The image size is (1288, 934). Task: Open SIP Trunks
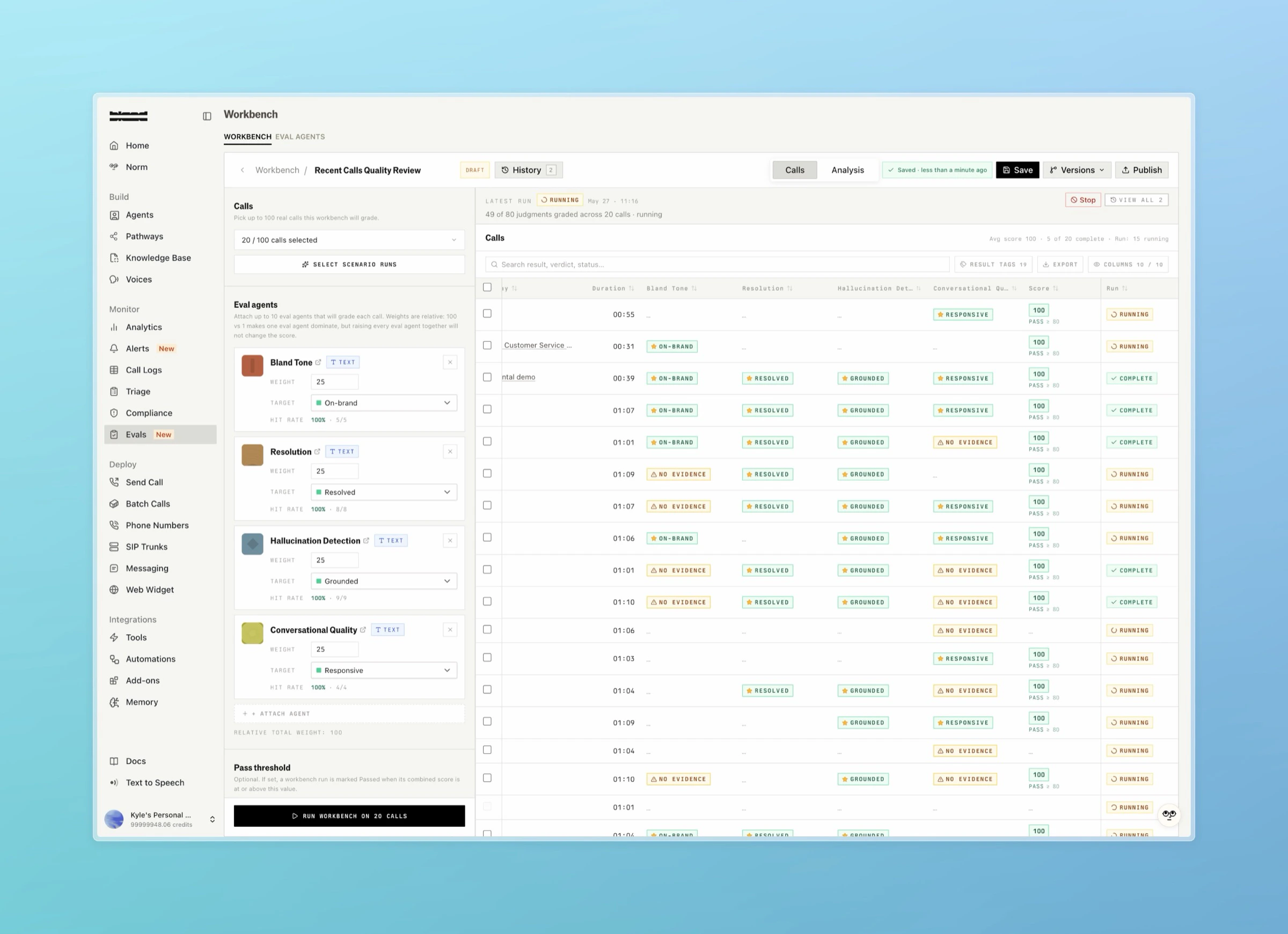tap(147, 547)
